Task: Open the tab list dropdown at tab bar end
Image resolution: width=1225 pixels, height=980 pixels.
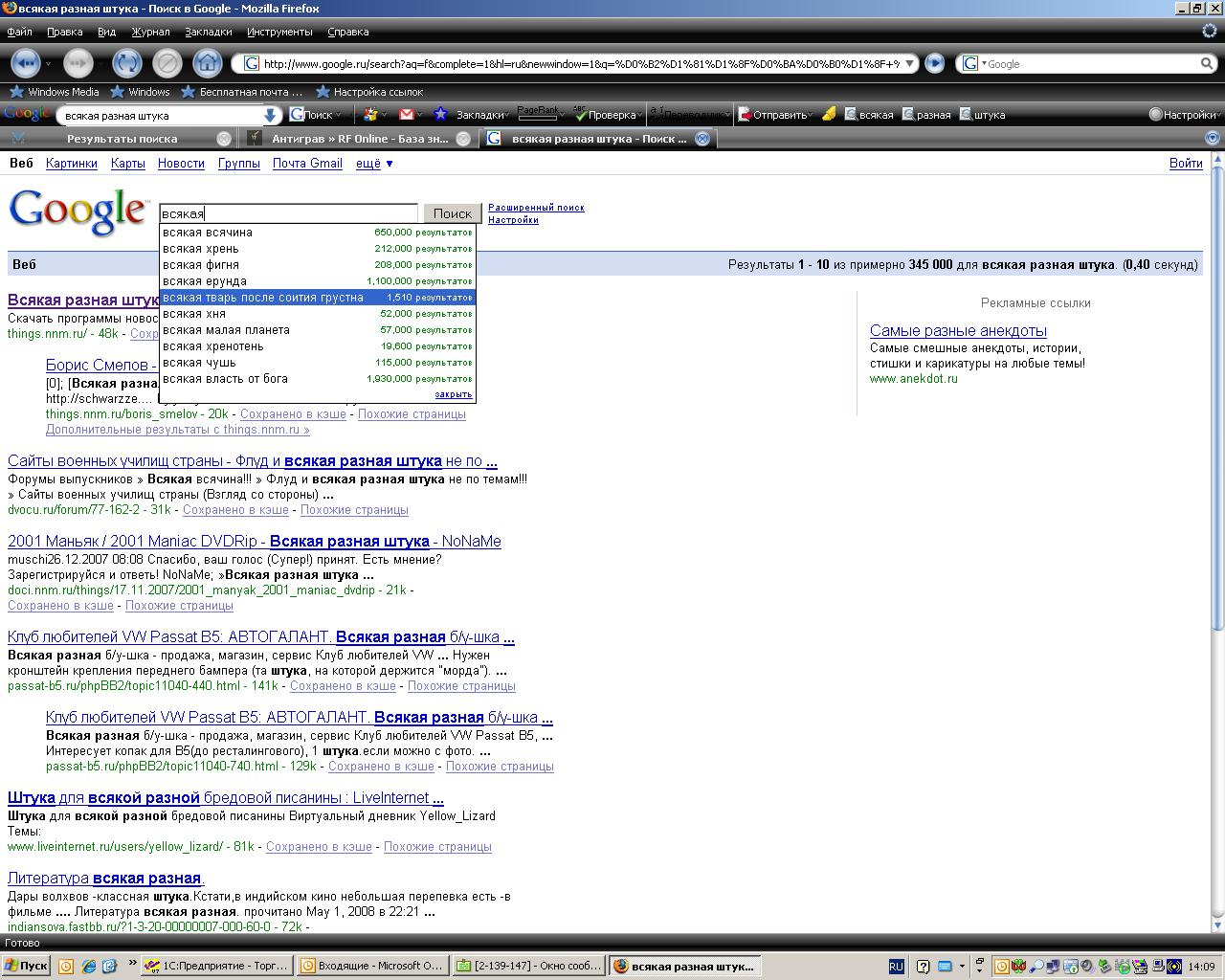Action: pyautogui.click(x=1213, y=139)
